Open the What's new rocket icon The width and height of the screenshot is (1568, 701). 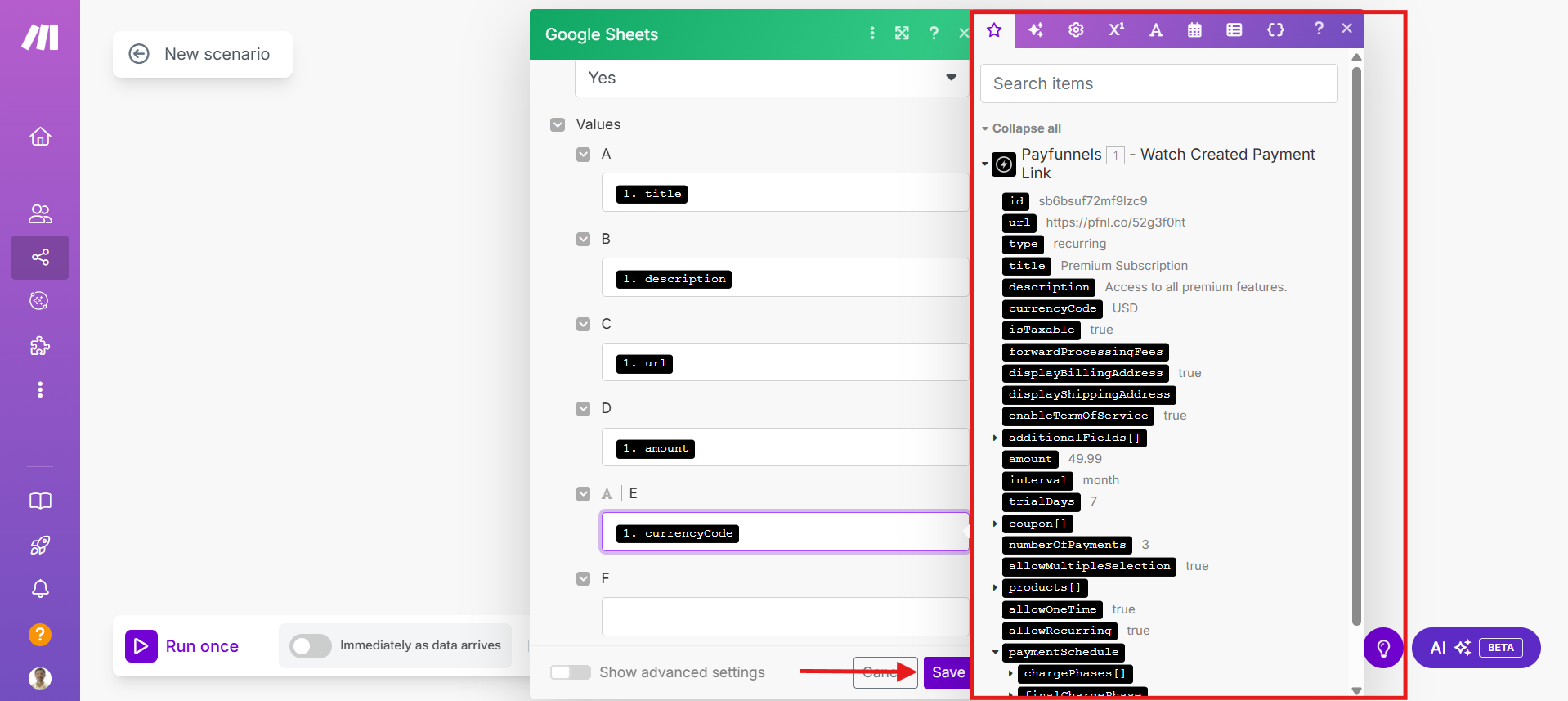(x=40, y=545)
